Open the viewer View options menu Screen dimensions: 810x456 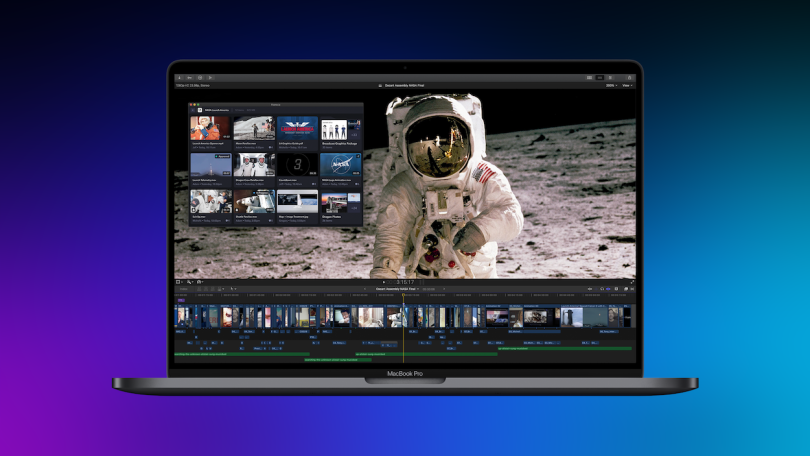point(627,86)
